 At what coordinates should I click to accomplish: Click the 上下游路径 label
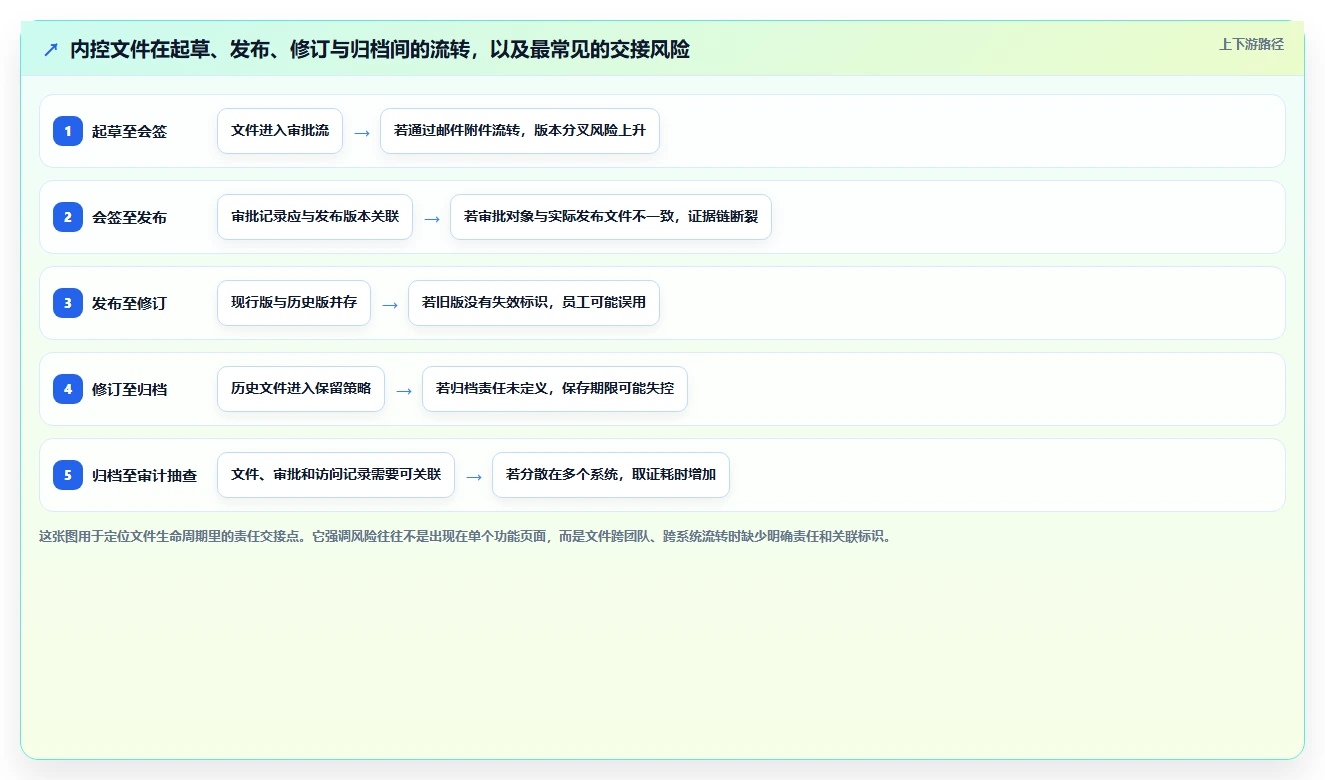coord(1251,45)
